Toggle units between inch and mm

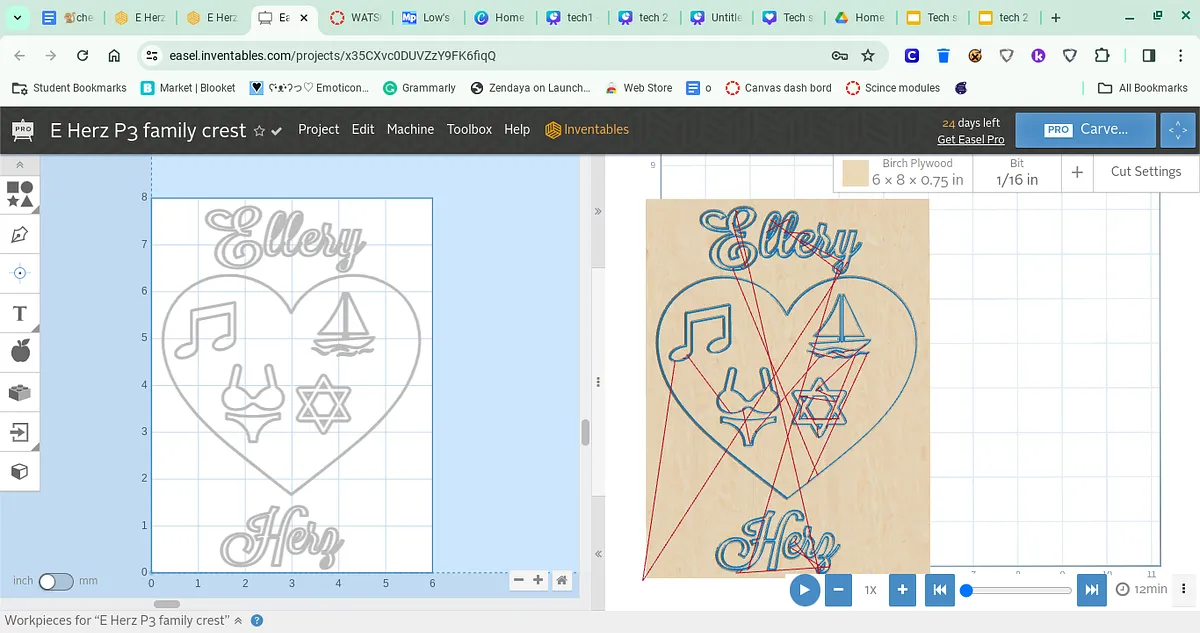point(56,581)
